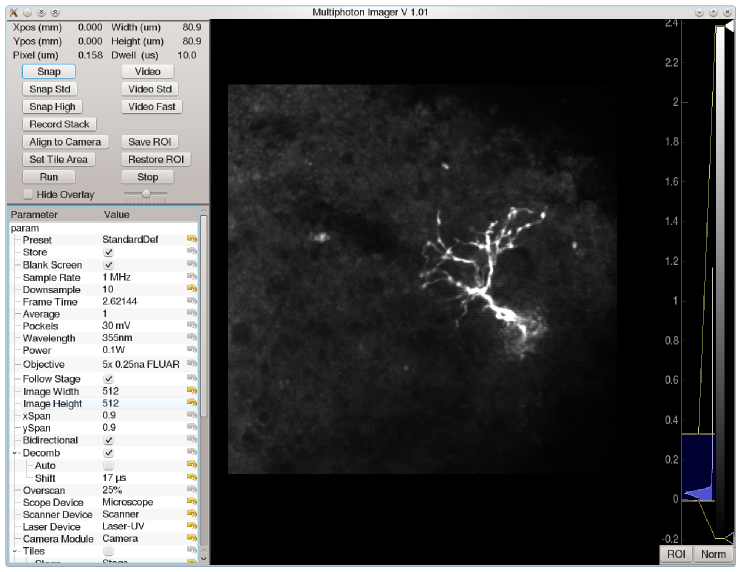This screenshot has height=572, width=741.
Task: Click the reset icon on Blank Screen row
Action: coord(192,264)
